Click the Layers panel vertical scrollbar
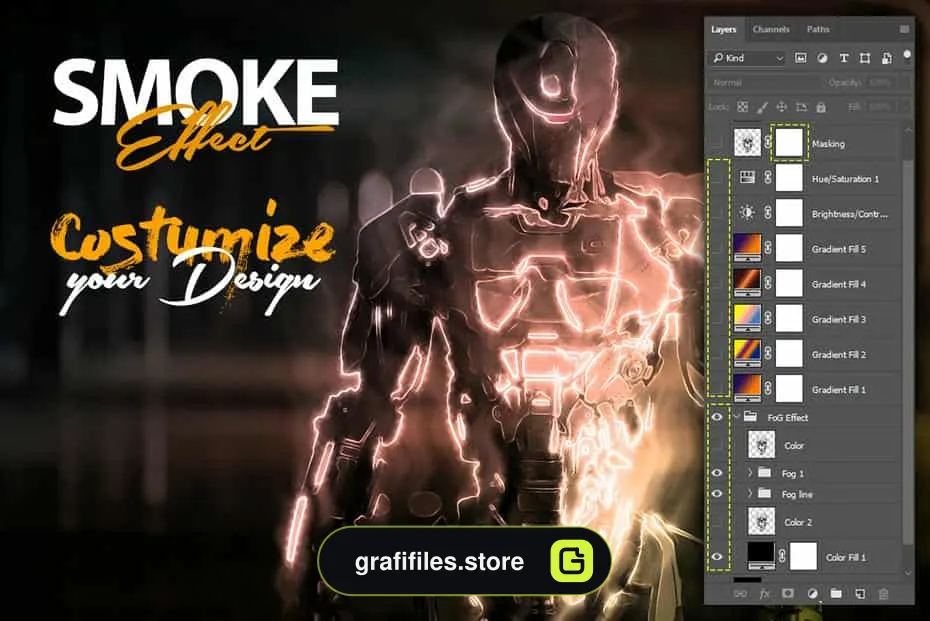This screenshot has height=621, width=930. tap(907, 350)
